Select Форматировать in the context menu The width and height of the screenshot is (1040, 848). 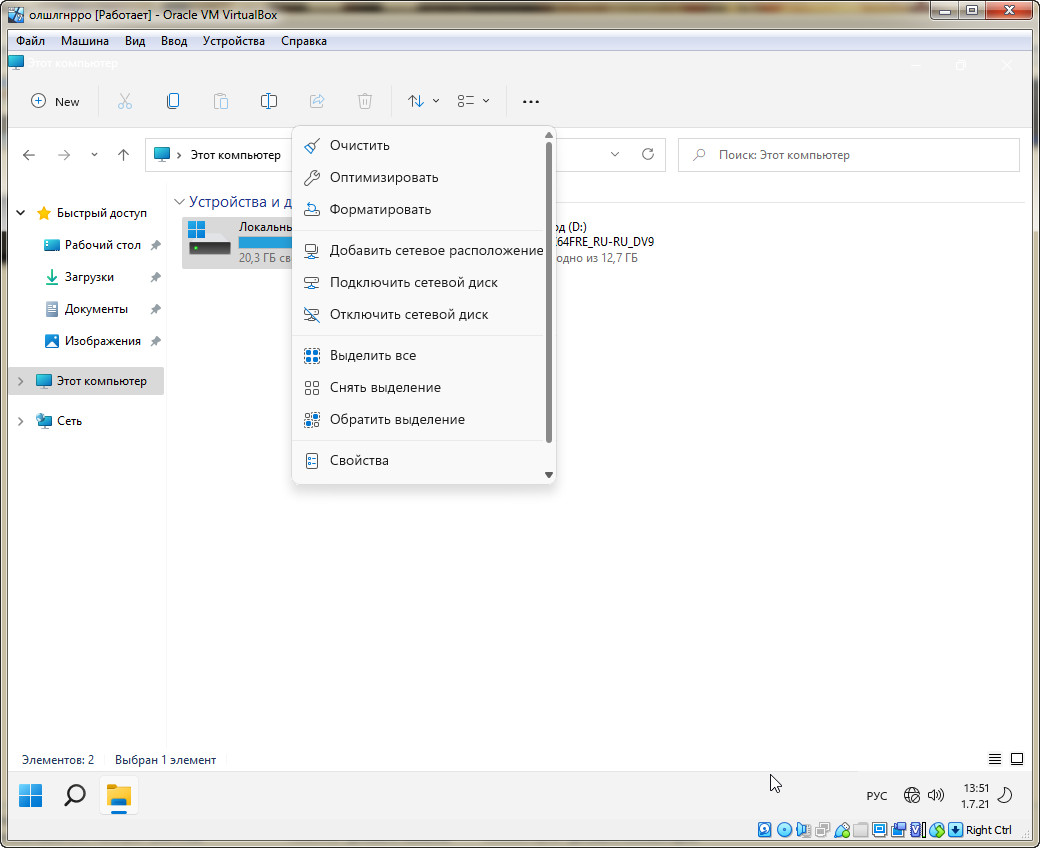pyautogui.click(x=380, y=209)
